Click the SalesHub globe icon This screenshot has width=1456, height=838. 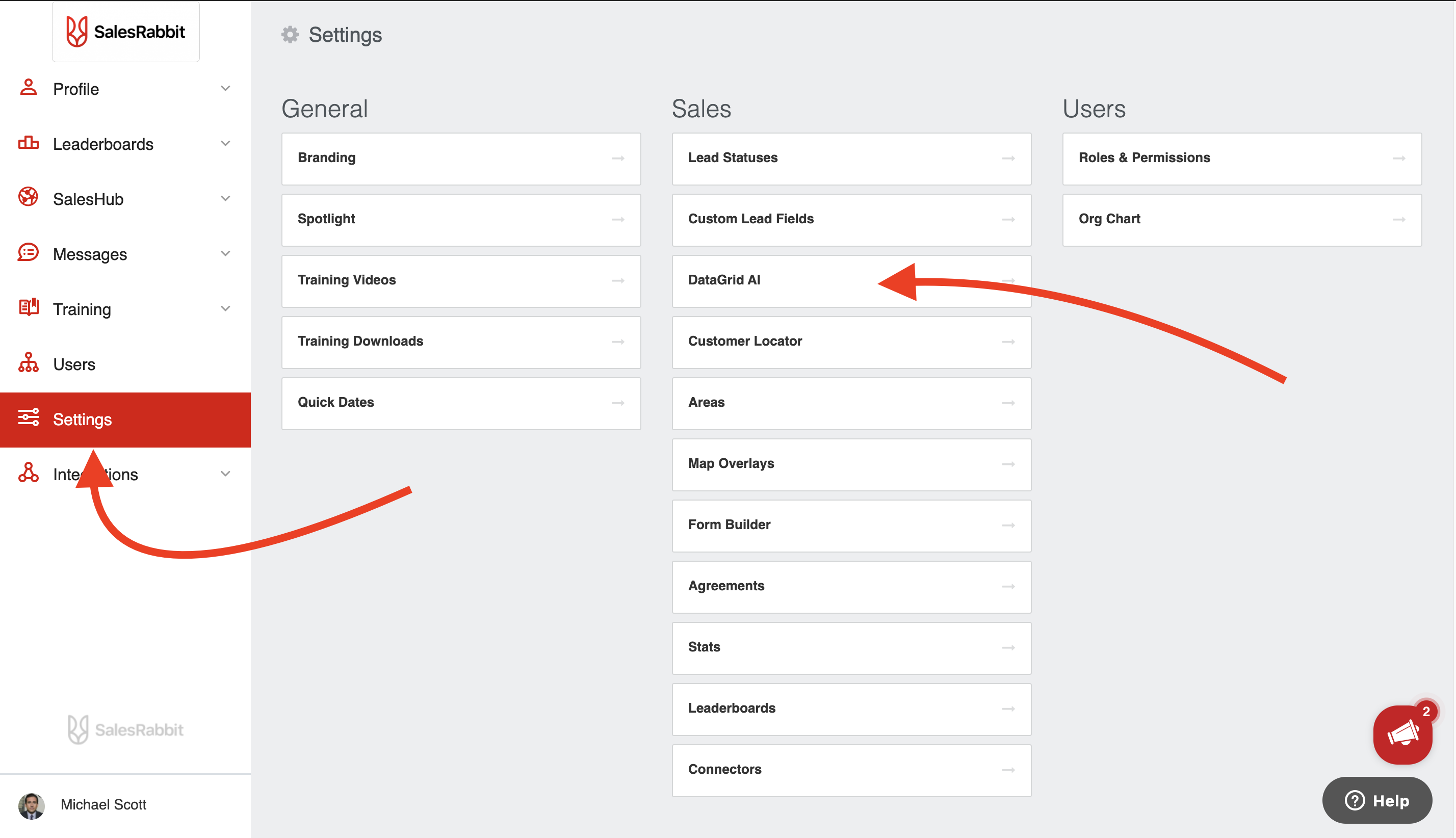click(x=28, y=197)
